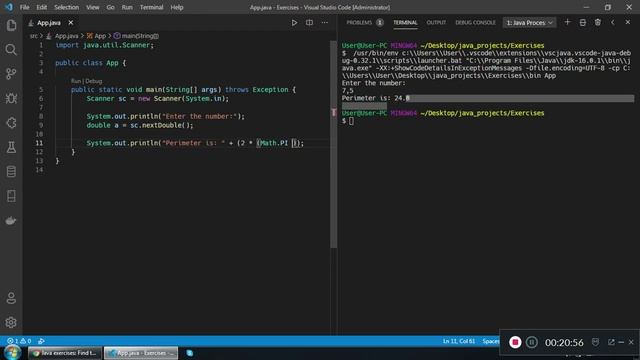Open the Search view in activity bar
The image size is (640, 360).
pos(11,50)
